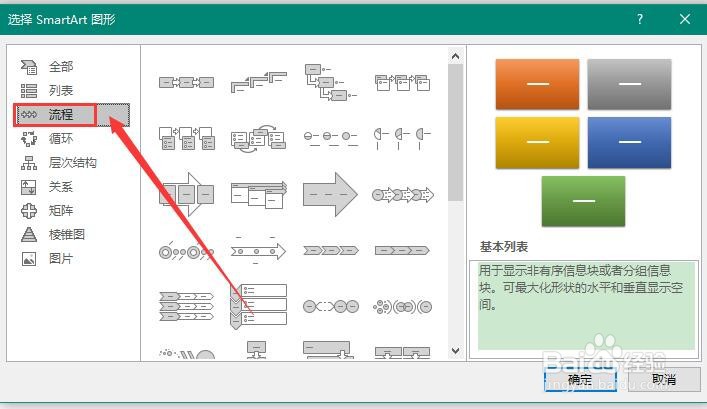Click the layout description starting 用于显示非有序
707x409 pixels.
click(x=581, y=287)
